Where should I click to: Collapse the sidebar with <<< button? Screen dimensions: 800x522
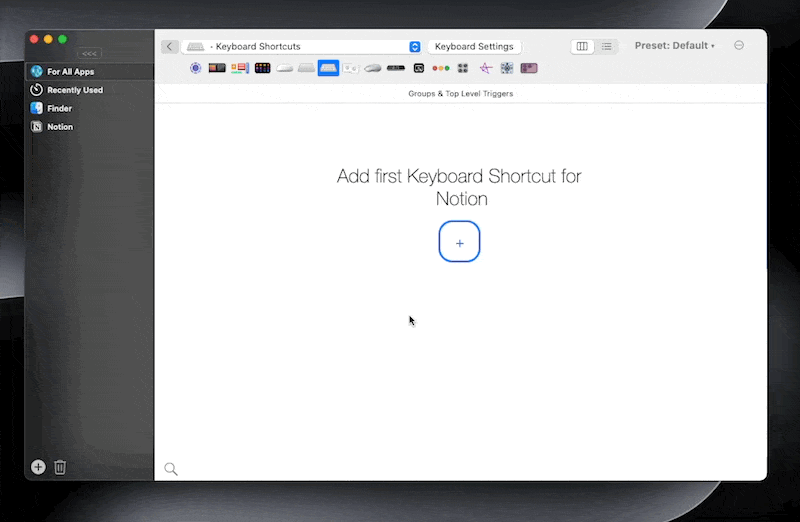89,53
